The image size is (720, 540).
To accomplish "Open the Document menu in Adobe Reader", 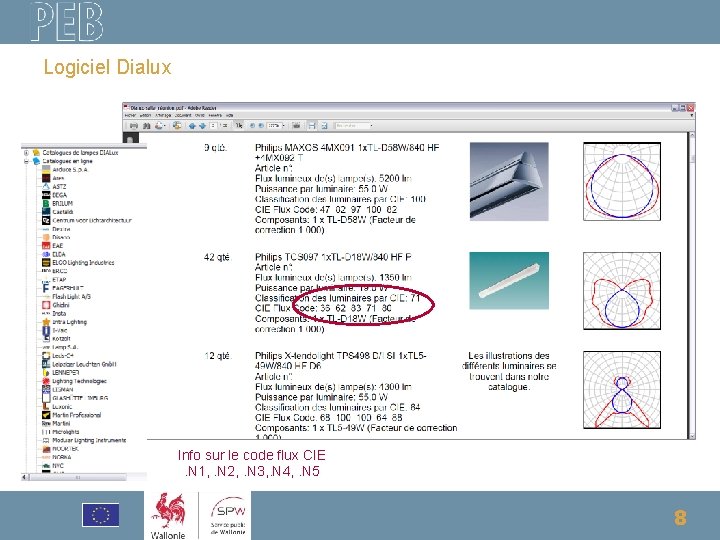I will (x=183, y=115).
